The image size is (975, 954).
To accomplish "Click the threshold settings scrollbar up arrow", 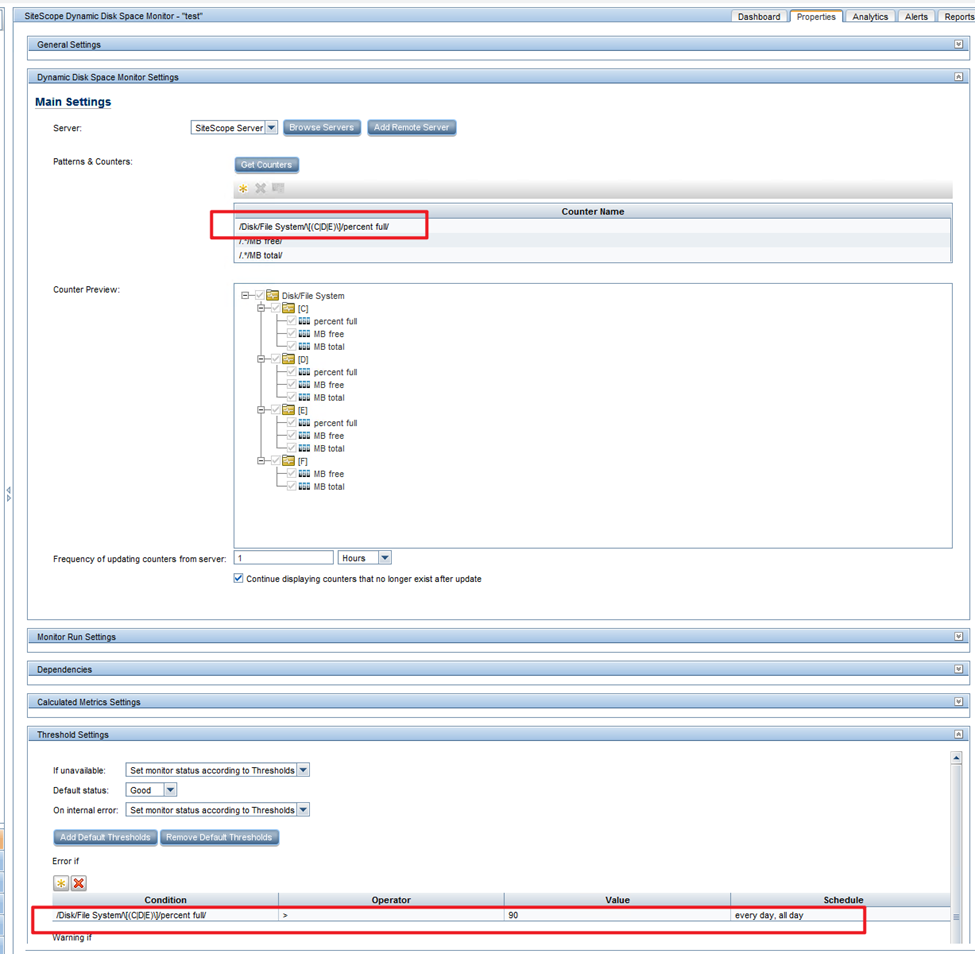I will pos(956,757).
